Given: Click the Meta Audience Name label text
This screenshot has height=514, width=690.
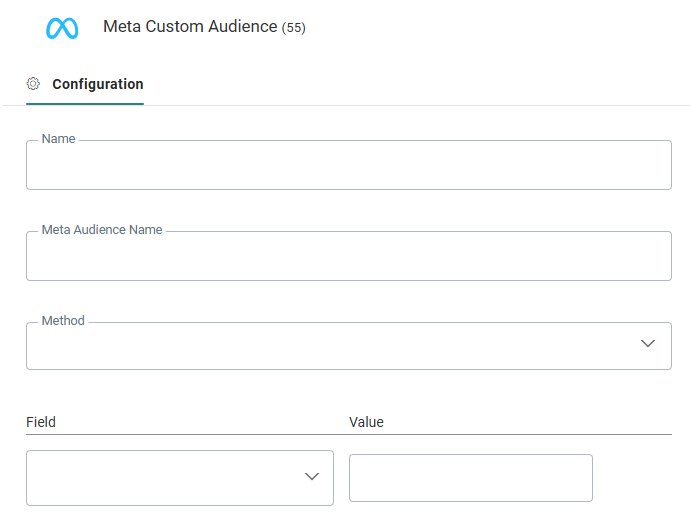Looking at the screenshot, I should click(x=101, y=230).
